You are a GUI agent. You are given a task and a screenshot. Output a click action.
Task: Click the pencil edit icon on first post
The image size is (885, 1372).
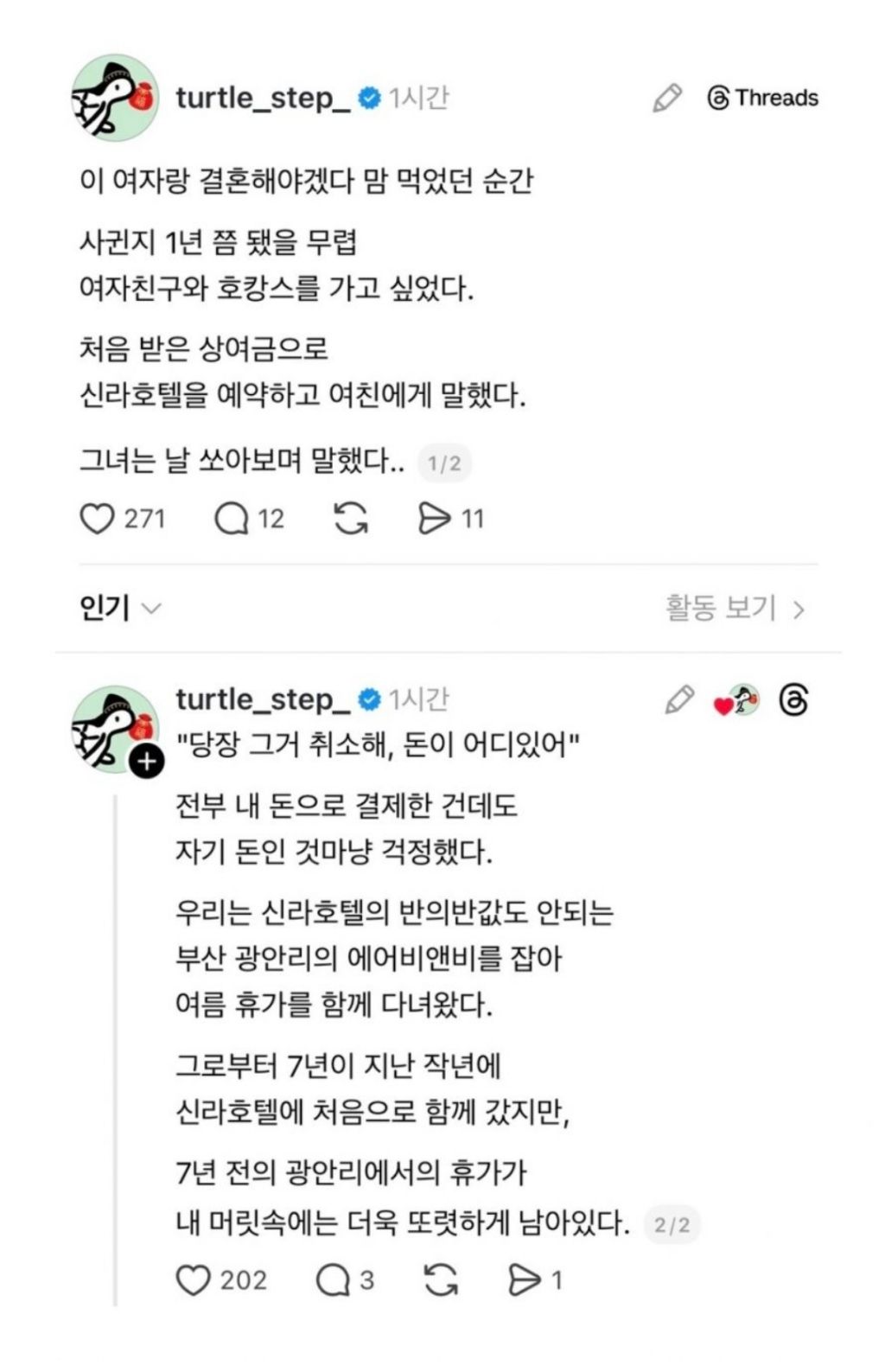[x=666, y=98]
